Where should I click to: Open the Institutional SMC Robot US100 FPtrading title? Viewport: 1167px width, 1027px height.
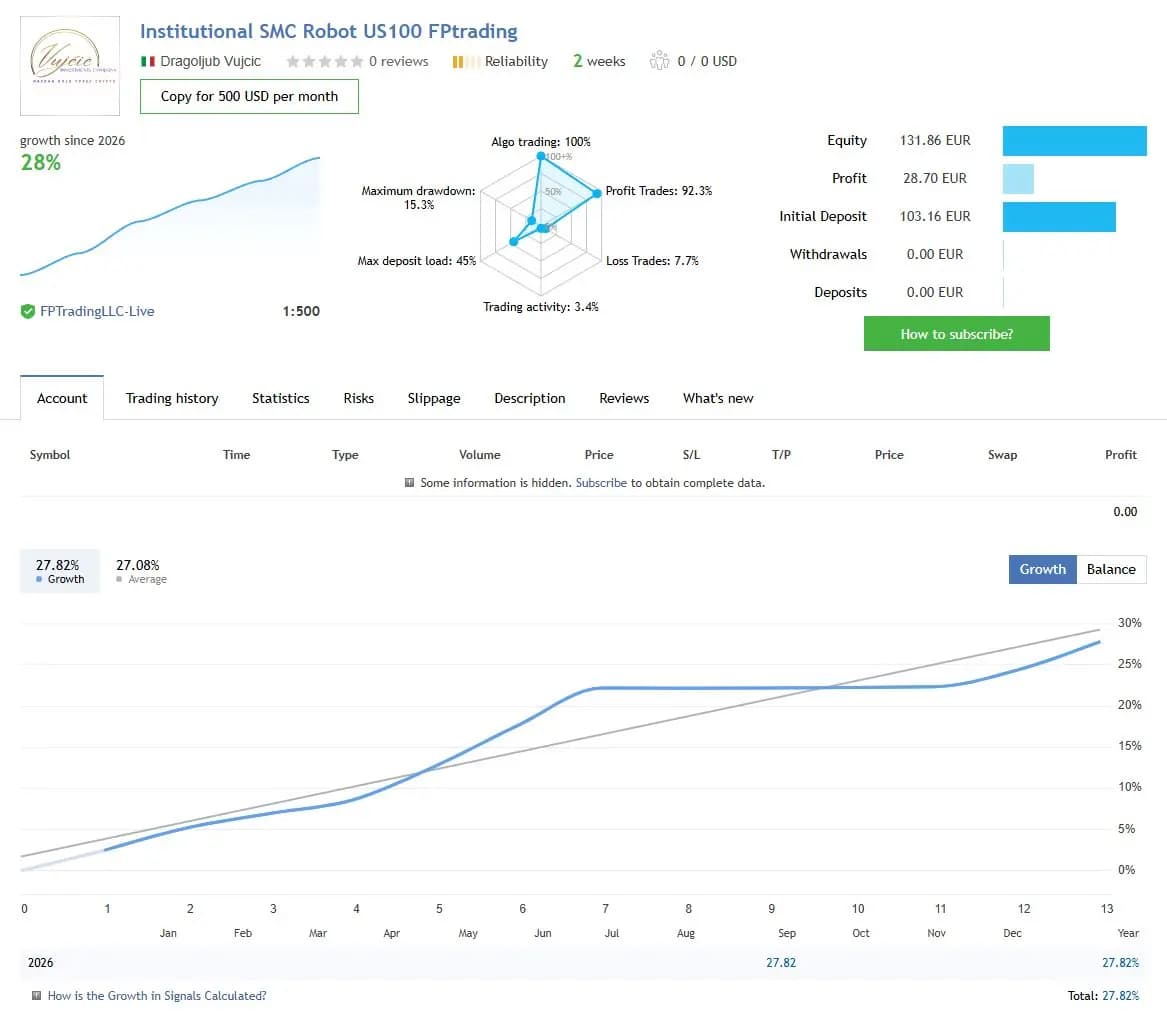tap(328, 31)
